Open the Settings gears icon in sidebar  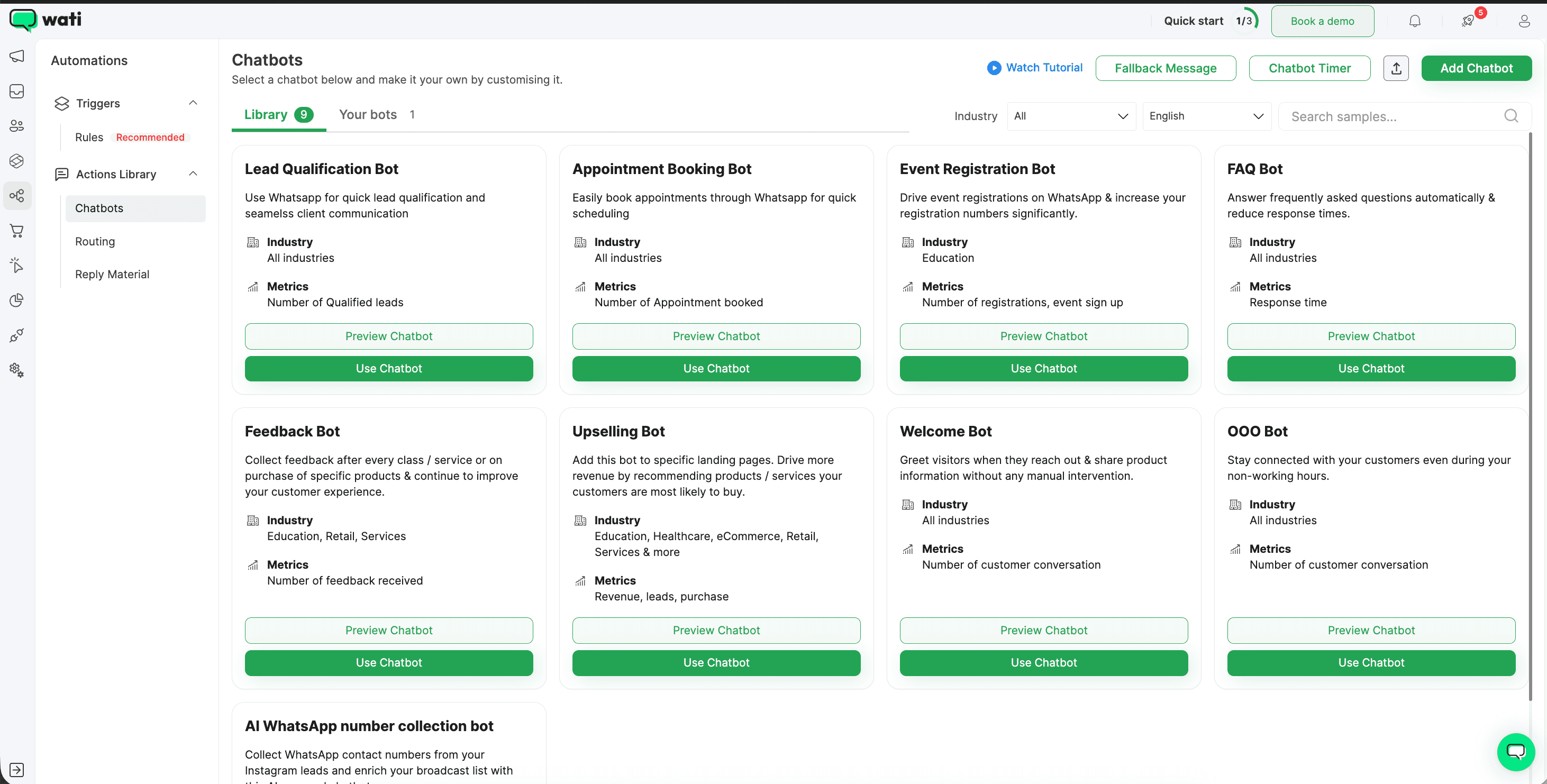click(17, 370)
